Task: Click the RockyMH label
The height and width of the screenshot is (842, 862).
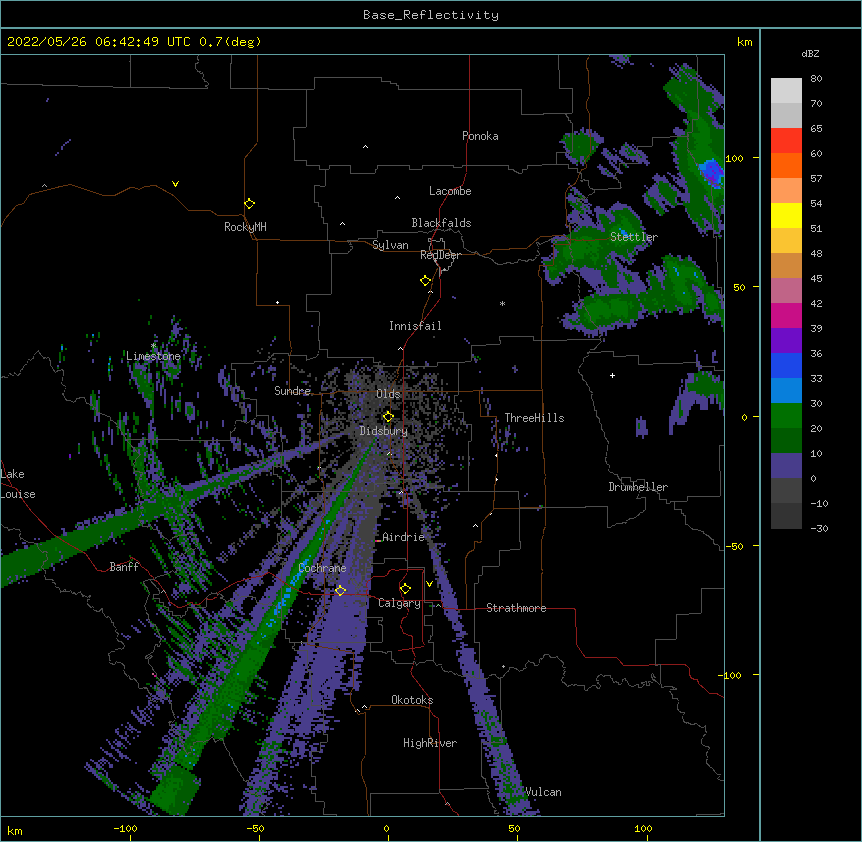Action: [245, 227]
